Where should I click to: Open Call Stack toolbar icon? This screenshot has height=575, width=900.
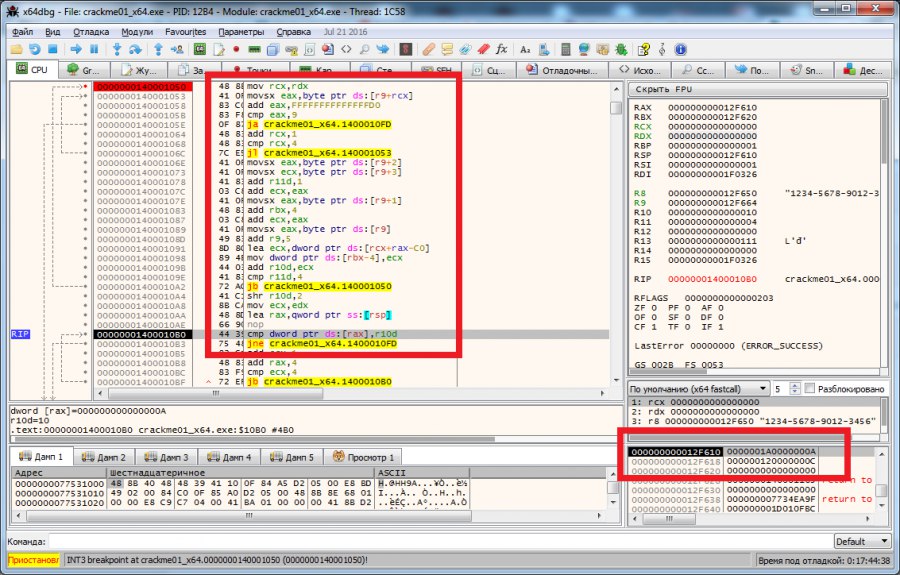pyautogui.click(x=273, y=49)
